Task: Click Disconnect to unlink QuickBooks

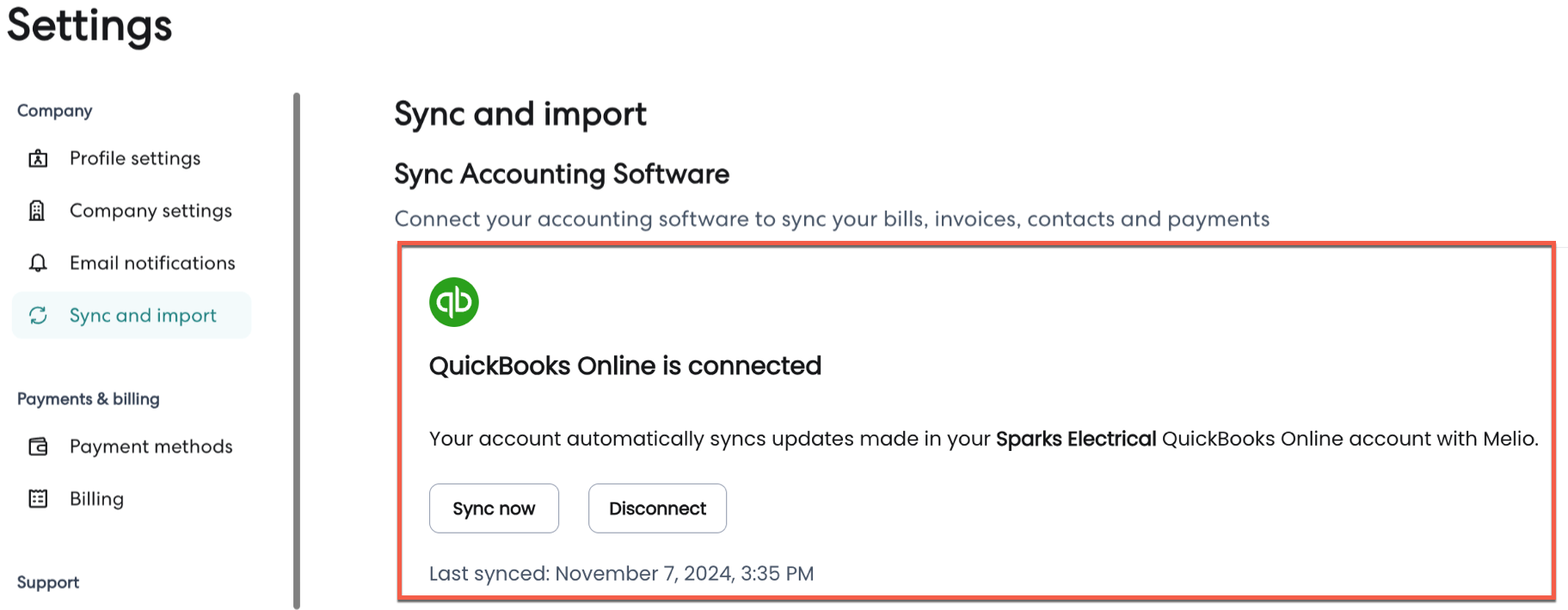Action: [657, 508]
